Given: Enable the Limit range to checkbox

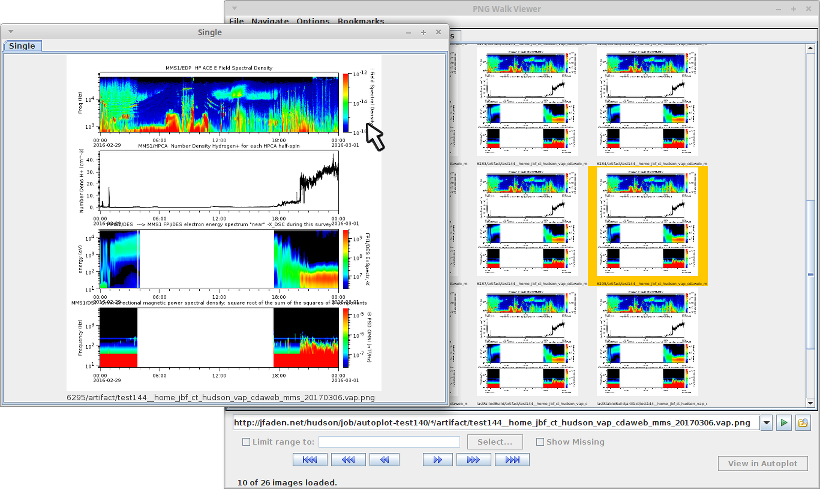Looking at the screenshot, I should (246, 442).
